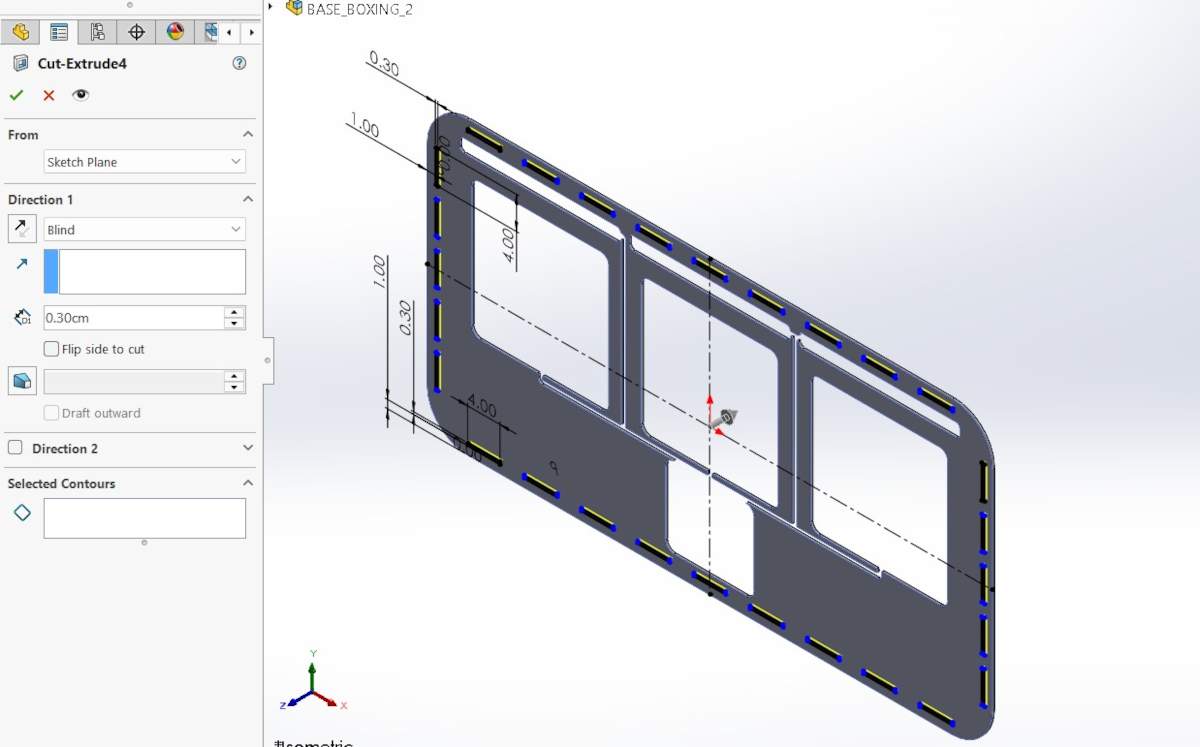Viewport: 1200px width, 747px height.
Task: Expand the Direction 2 section
Action: coord(248,448)
